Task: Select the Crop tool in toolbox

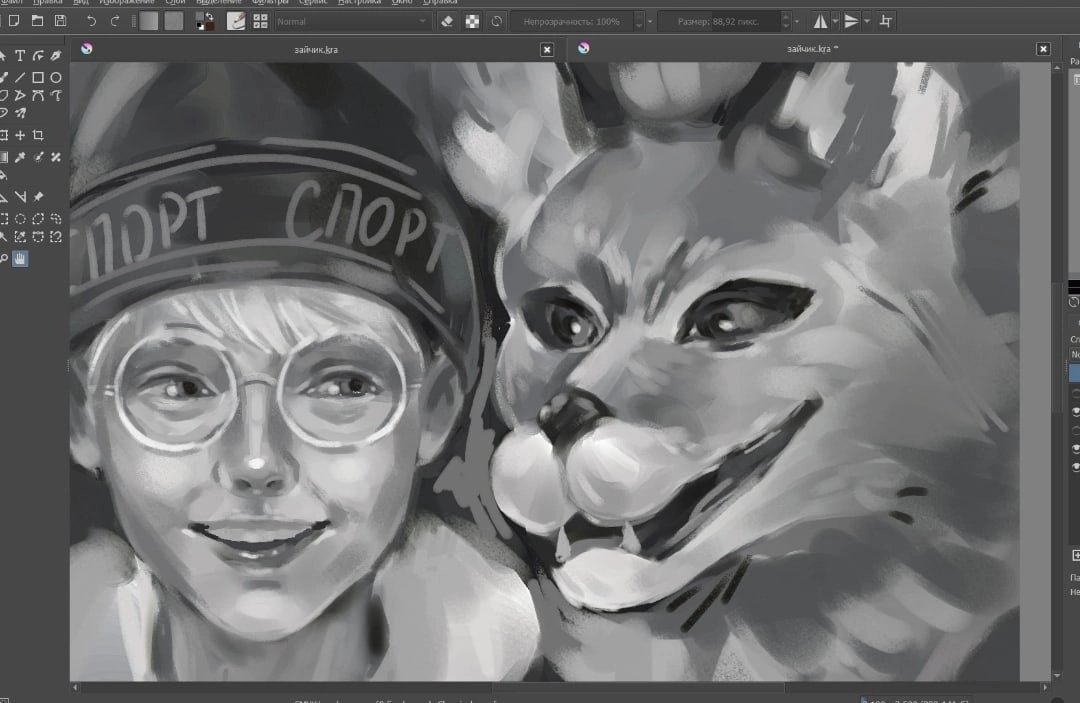Action: (x=39, y=135)
